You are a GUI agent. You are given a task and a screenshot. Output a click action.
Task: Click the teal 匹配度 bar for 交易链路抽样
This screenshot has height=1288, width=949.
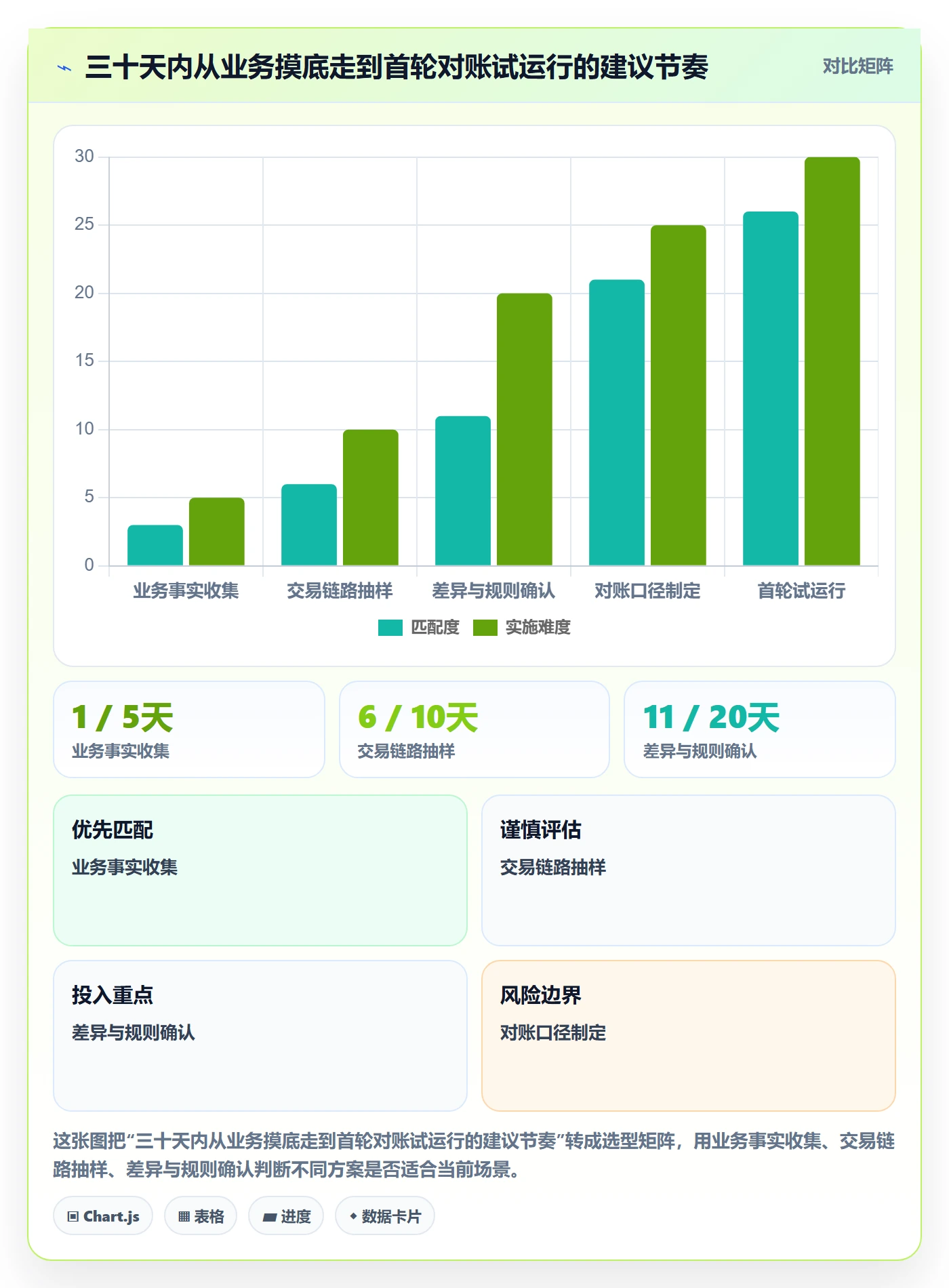pos(309,525)
